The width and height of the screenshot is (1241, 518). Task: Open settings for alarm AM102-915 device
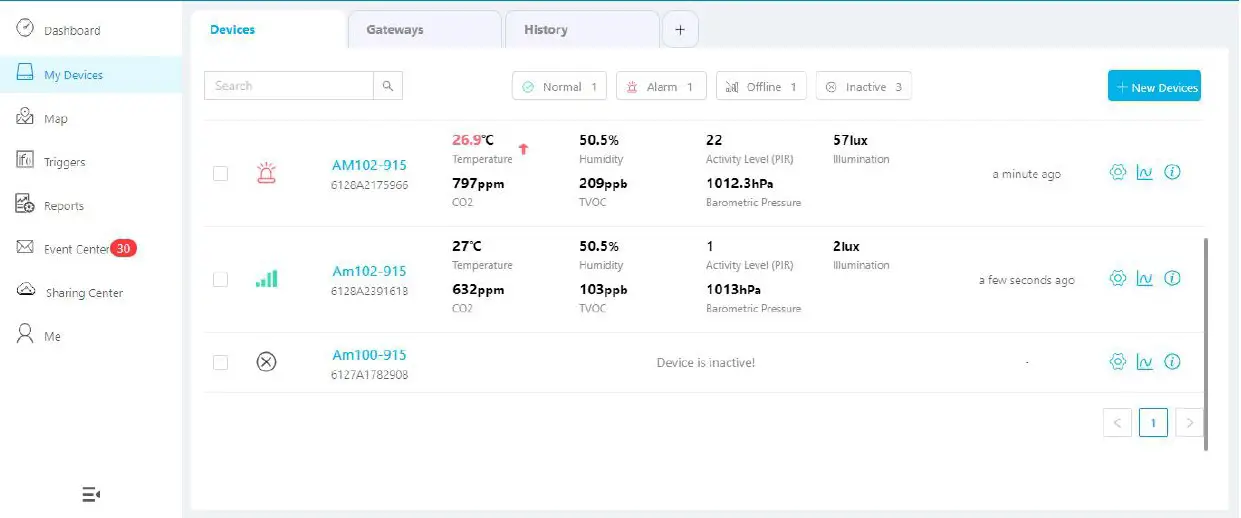click(x=1118, y=172)
